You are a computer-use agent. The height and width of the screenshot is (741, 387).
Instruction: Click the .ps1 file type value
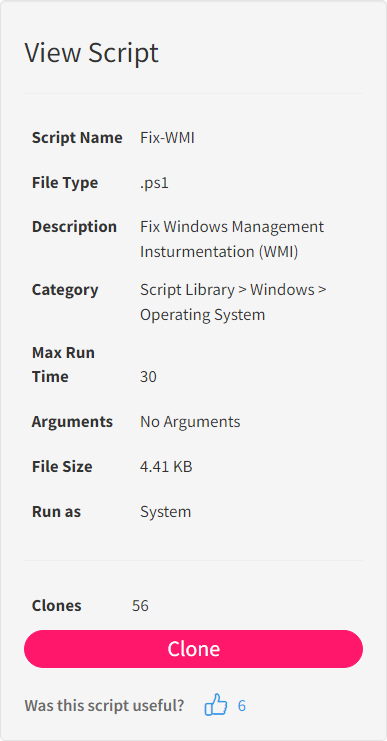(x=154, y=183)
